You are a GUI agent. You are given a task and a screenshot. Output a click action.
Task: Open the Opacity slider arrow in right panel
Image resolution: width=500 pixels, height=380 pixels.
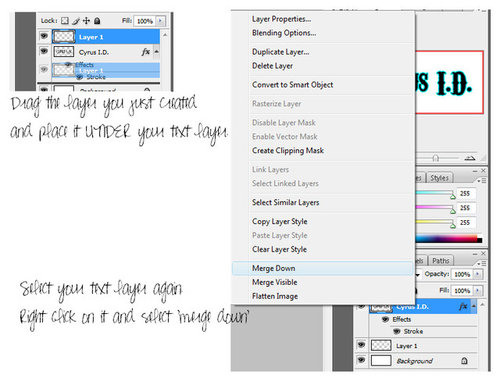[478, 274]
